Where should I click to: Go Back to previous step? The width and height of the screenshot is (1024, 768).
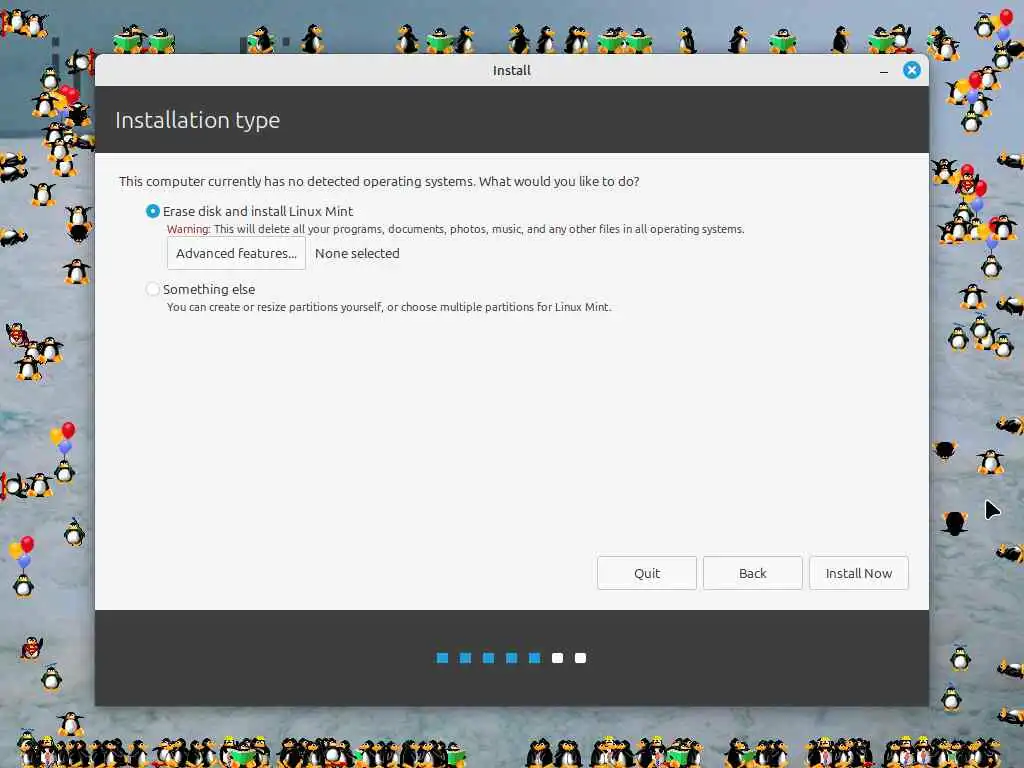pyautogui.click(x=752, y=573)
